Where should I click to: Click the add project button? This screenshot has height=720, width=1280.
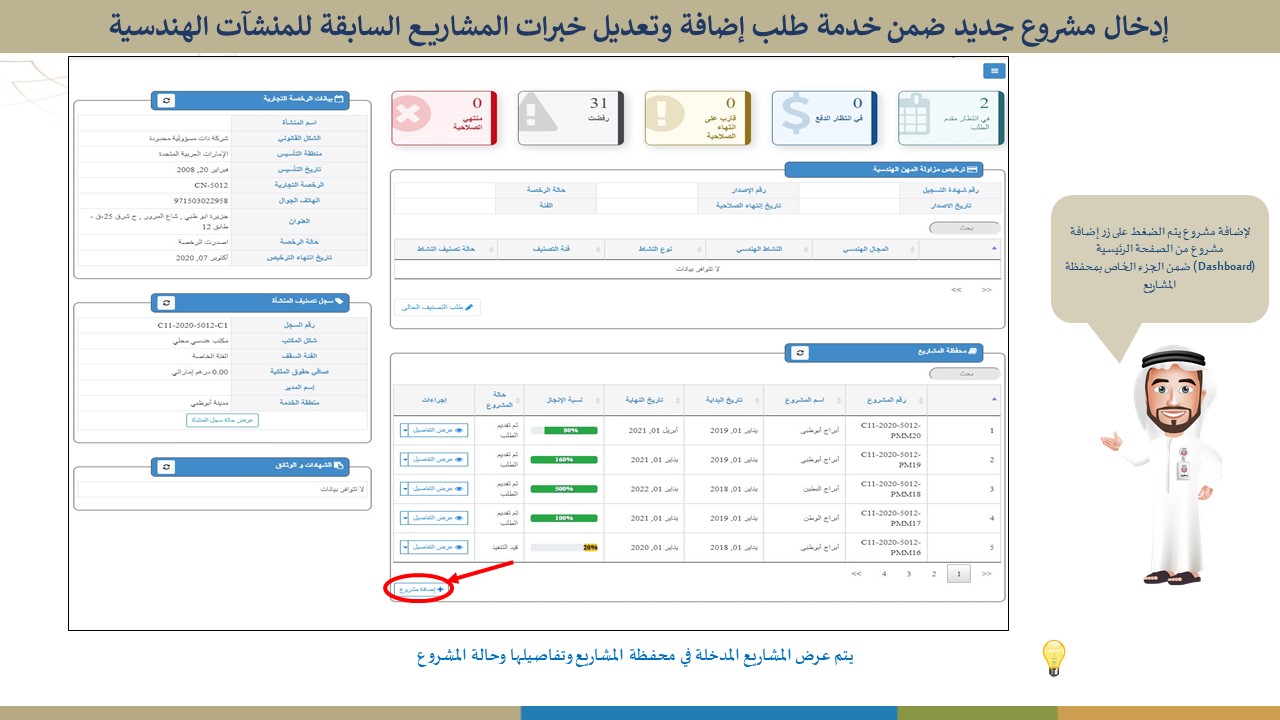[x=420, y=590]
